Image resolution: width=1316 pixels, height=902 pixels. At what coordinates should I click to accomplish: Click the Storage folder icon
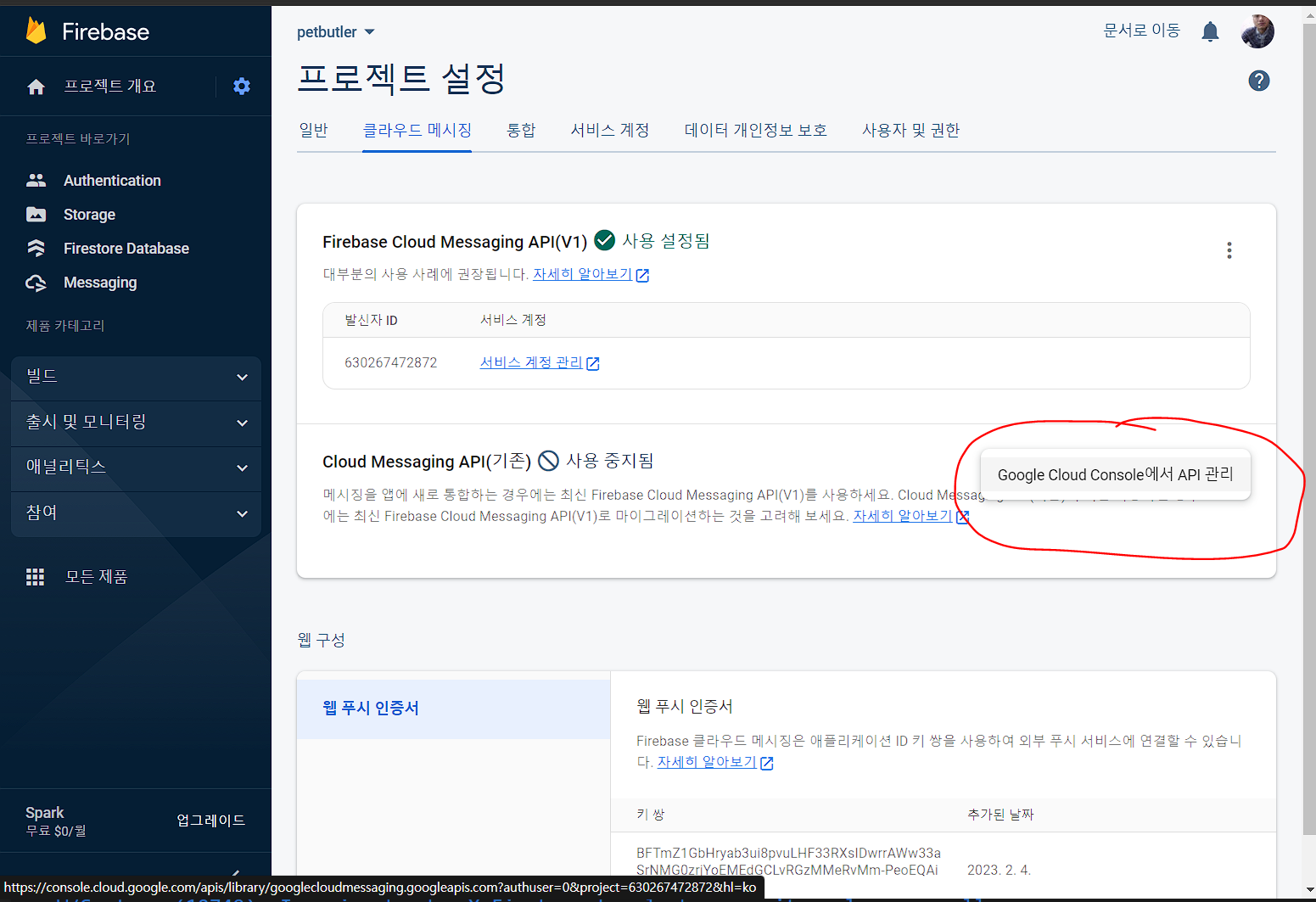[36, 214]
